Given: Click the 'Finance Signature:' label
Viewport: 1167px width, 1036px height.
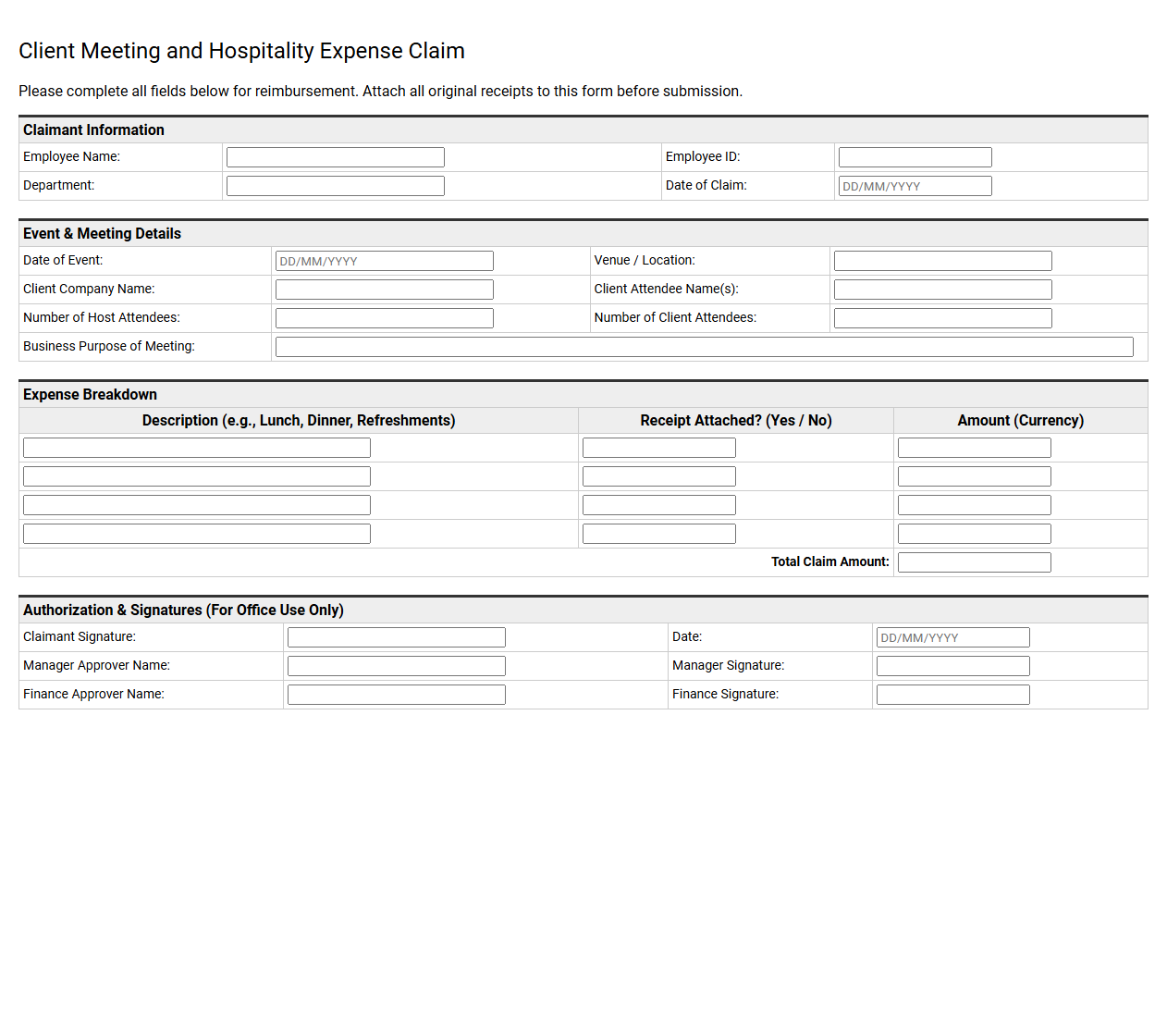Looking at the screenshot, I should 725,695.
